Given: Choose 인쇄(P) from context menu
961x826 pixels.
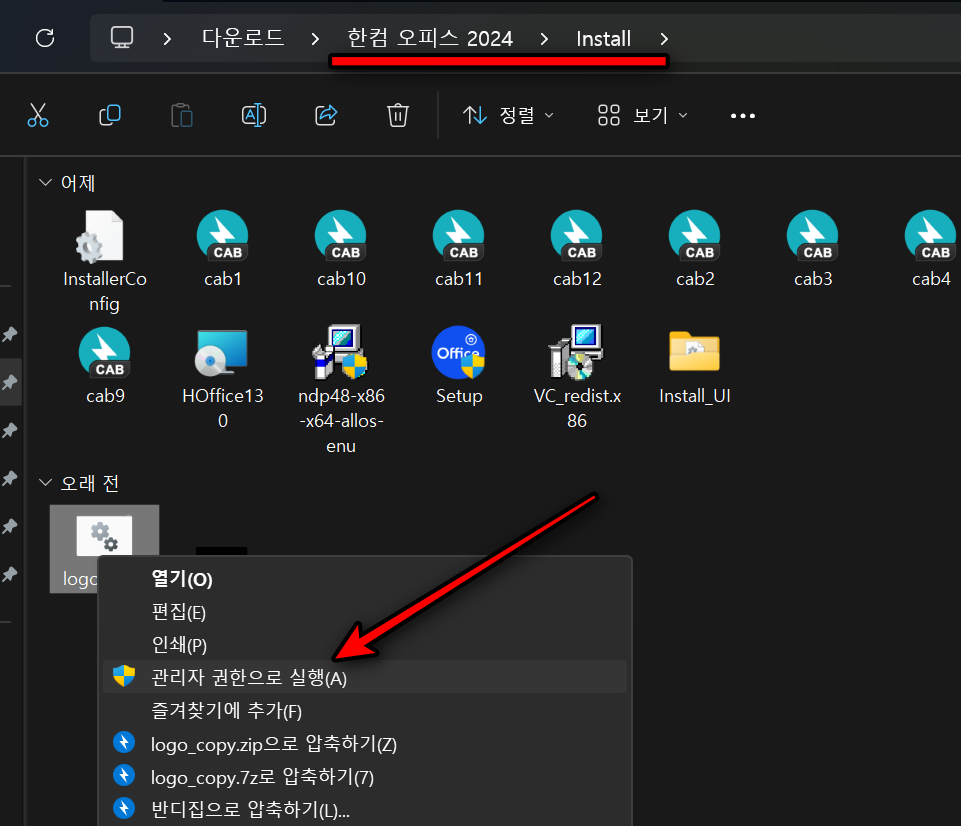Looking at the screenshot, I should click(x=365, y=644).
